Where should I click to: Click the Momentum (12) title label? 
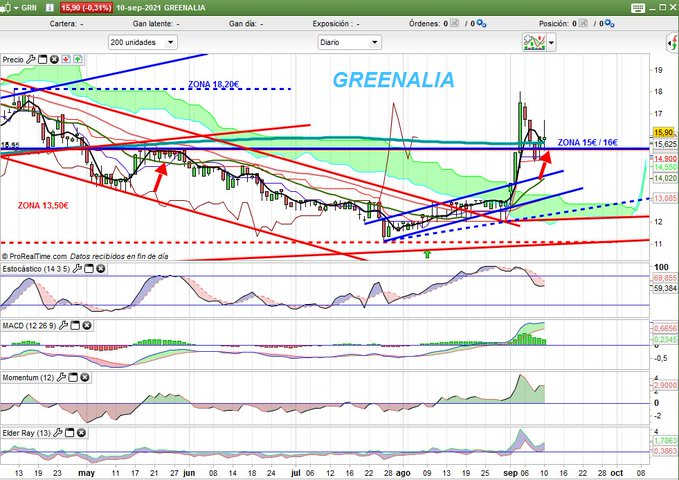tap(29, 378)
